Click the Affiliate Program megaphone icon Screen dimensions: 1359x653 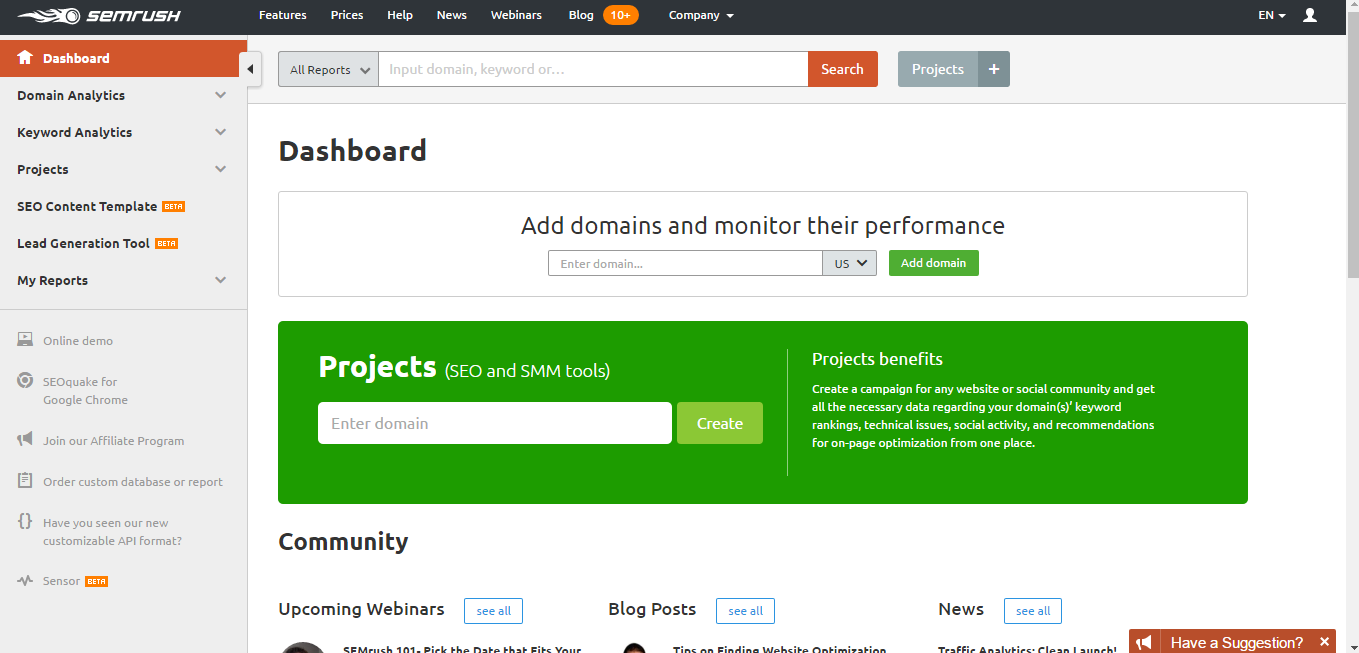[x=25, y=440]
